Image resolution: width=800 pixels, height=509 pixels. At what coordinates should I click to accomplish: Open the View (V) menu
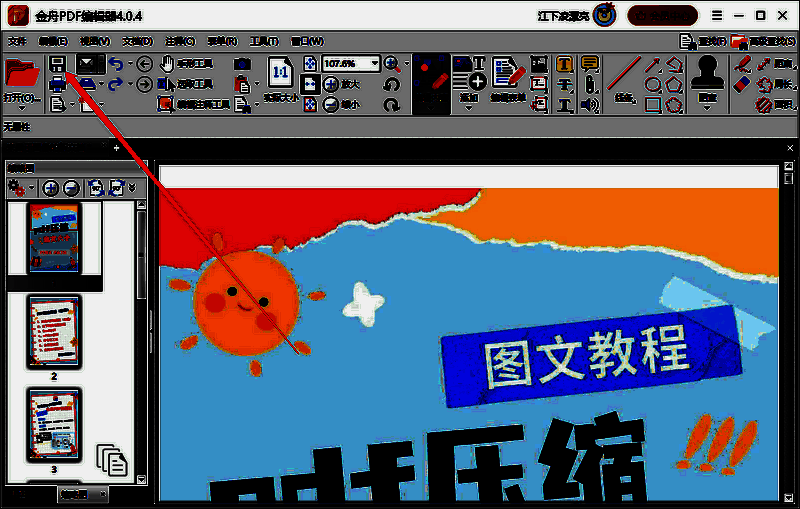tap(95, 41)
